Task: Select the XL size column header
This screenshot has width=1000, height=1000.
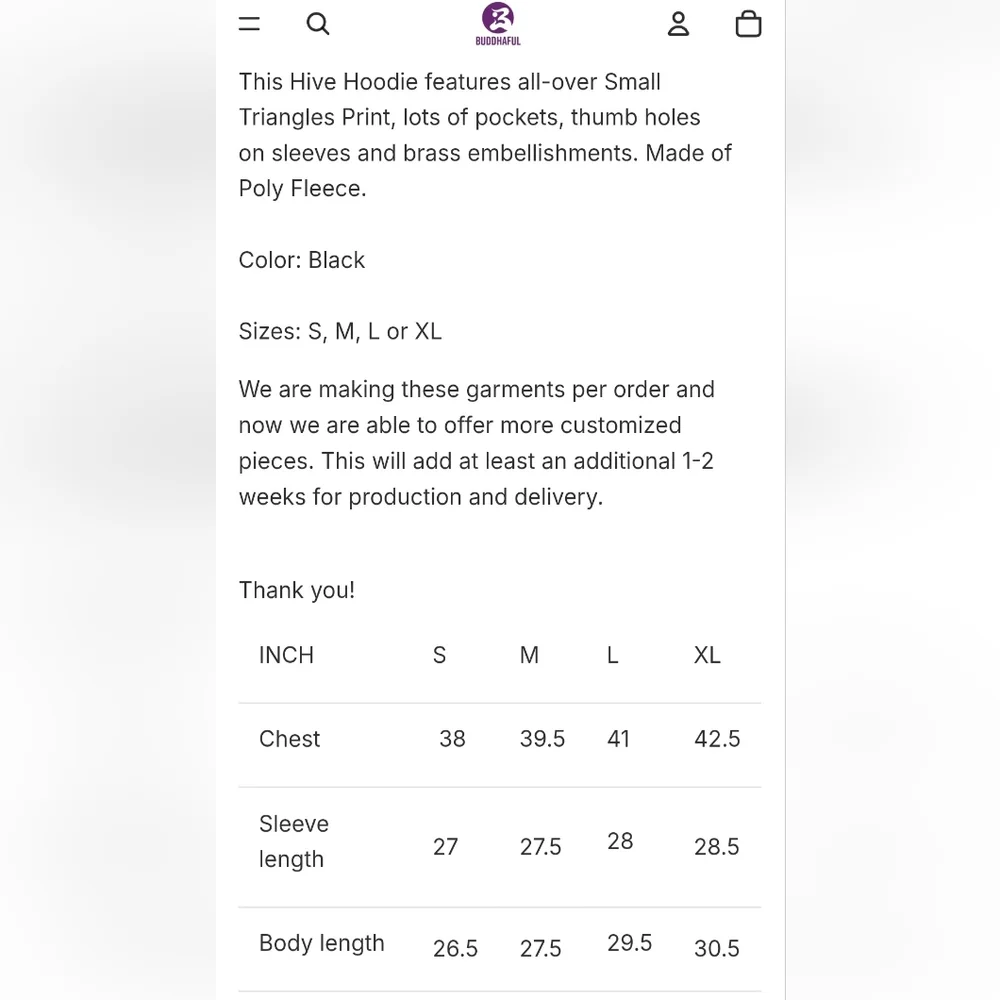Action: pyautogui.click(x=707, y=655)
